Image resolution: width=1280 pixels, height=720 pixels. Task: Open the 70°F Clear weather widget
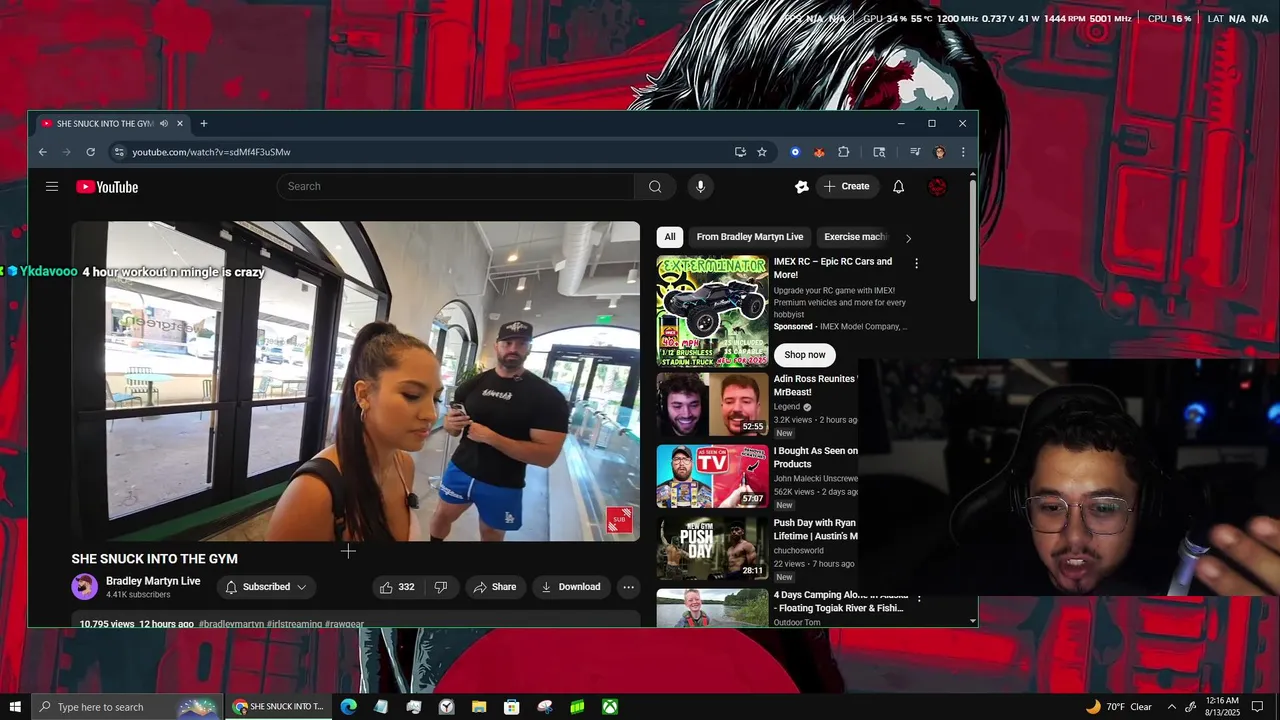[x=1120, y=707]
